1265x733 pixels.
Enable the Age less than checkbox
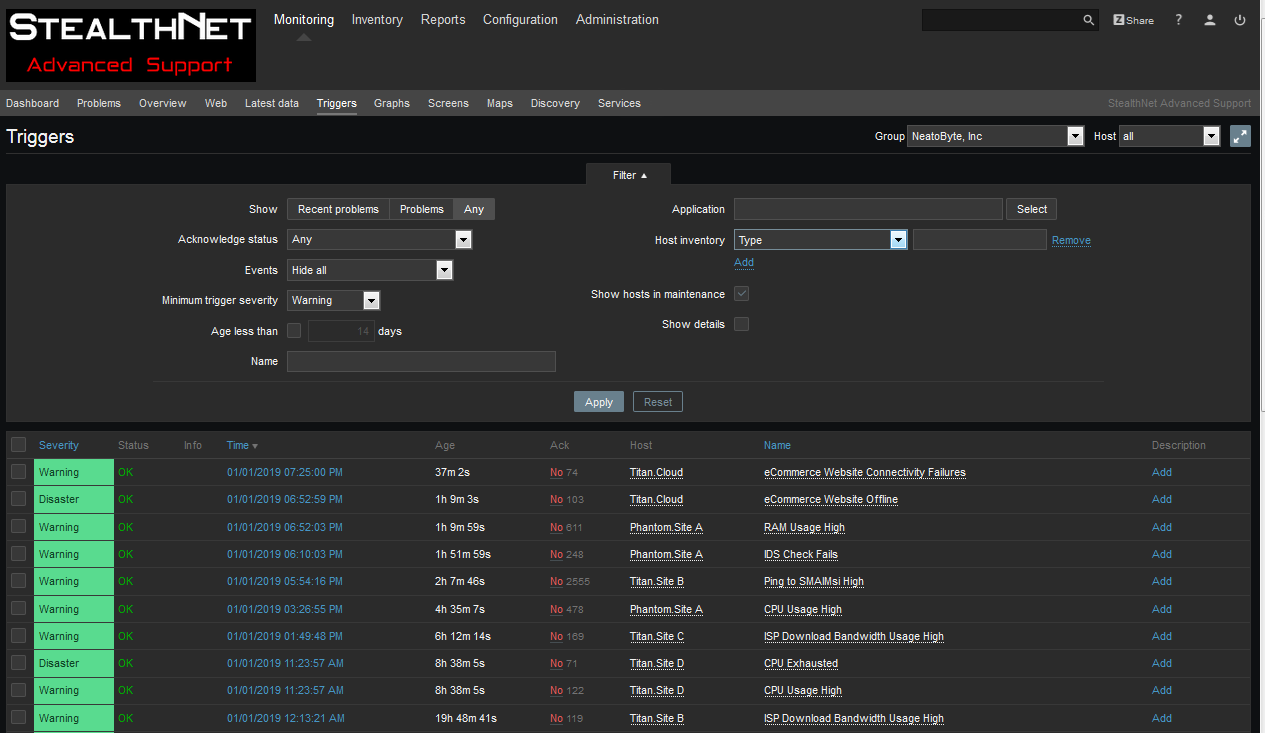294,331
